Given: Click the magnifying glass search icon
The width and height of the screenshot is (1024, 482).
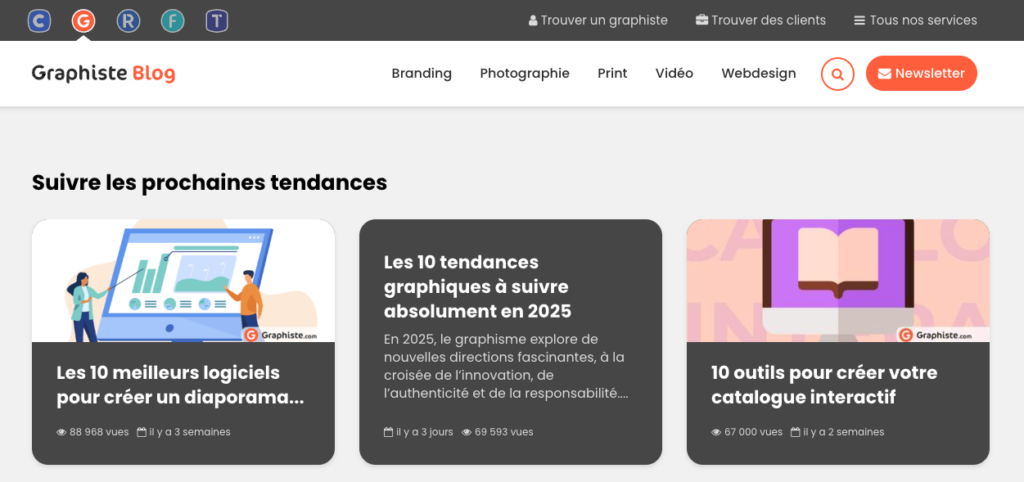Looking at the screenshot, I should [837, 74].
